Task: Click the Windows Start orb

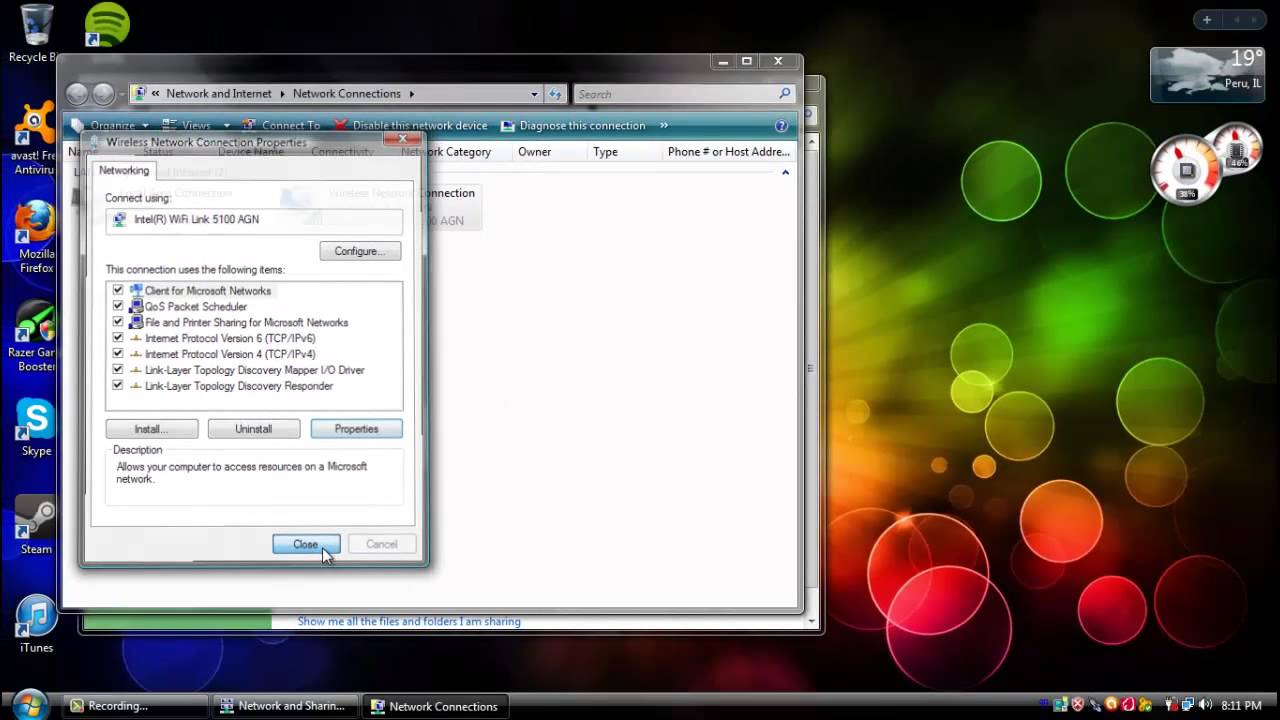Action: 30,704
